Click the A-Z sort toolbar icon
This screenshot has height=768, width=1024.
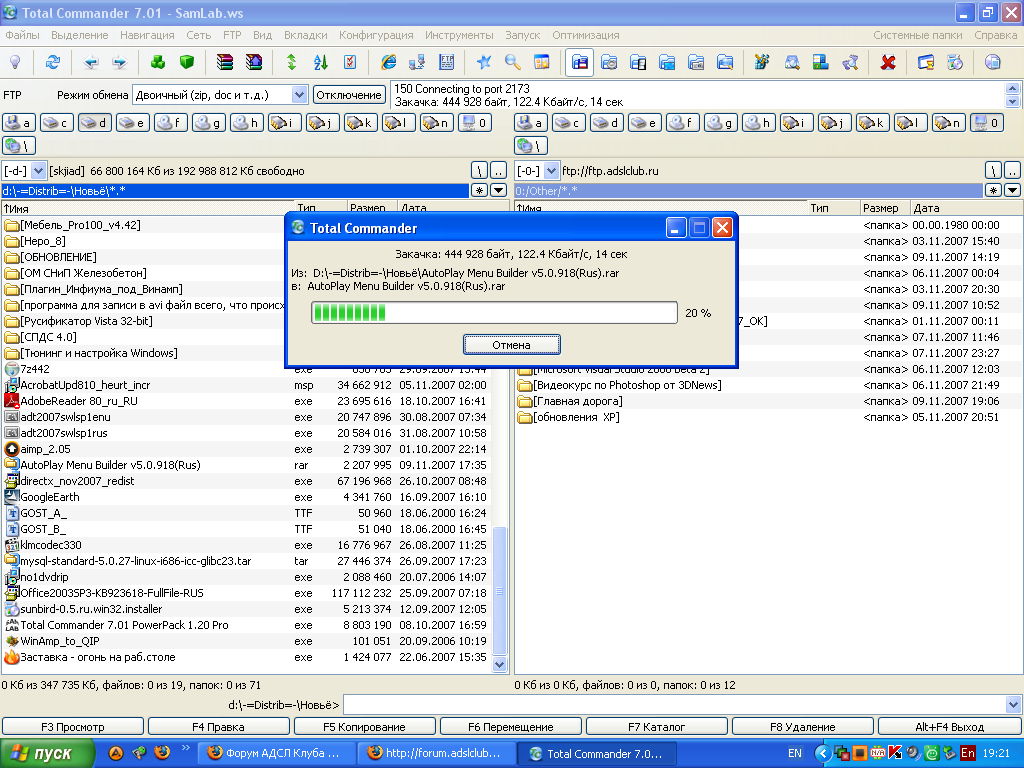coord(321,62)
